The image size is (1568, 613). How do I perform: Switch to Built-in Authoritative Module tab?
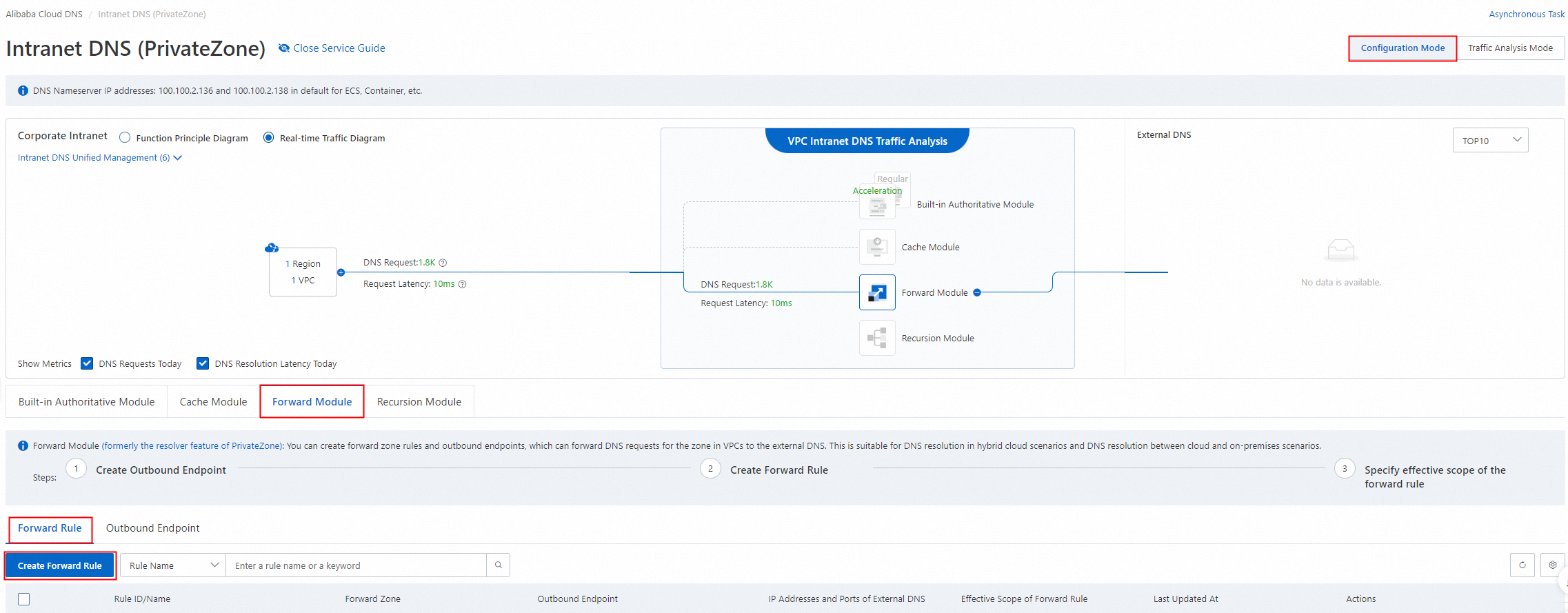(x=86, y=402)
